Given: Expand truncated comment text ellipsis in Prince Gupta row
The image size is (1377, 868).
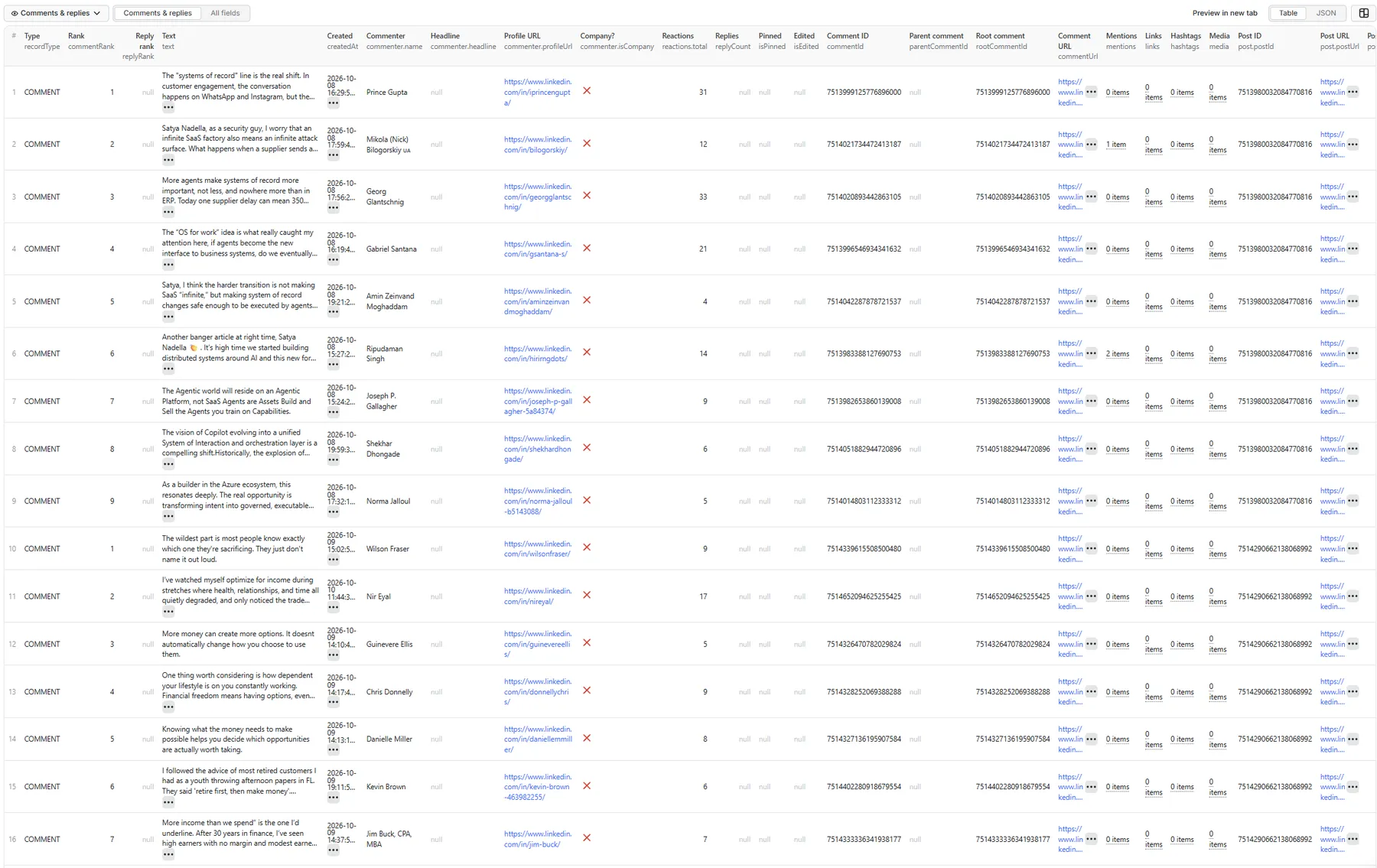Looking at the screenshot, I should [168, 108].
